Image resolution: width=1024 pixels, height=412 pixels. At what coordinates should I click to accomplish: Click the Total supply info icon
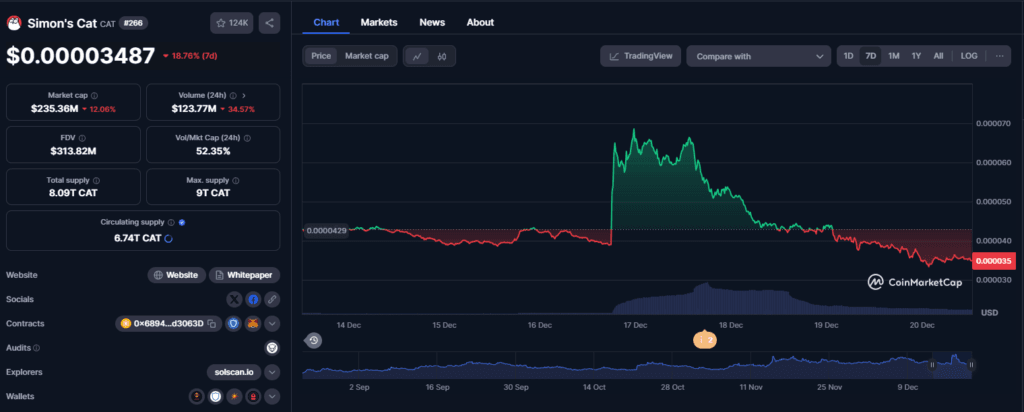tap(97, 180)
